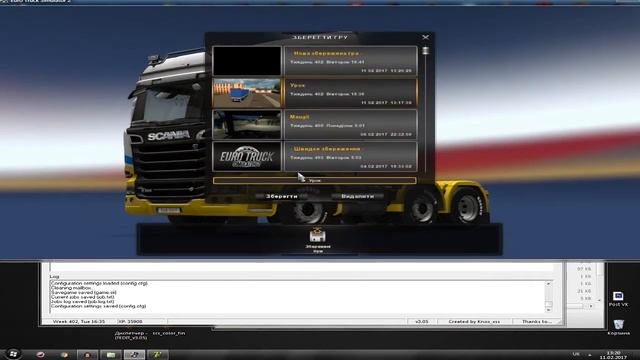Screen dimensions: 640x360
Task: Click the save name input field
Action: (x=315, y=180)
